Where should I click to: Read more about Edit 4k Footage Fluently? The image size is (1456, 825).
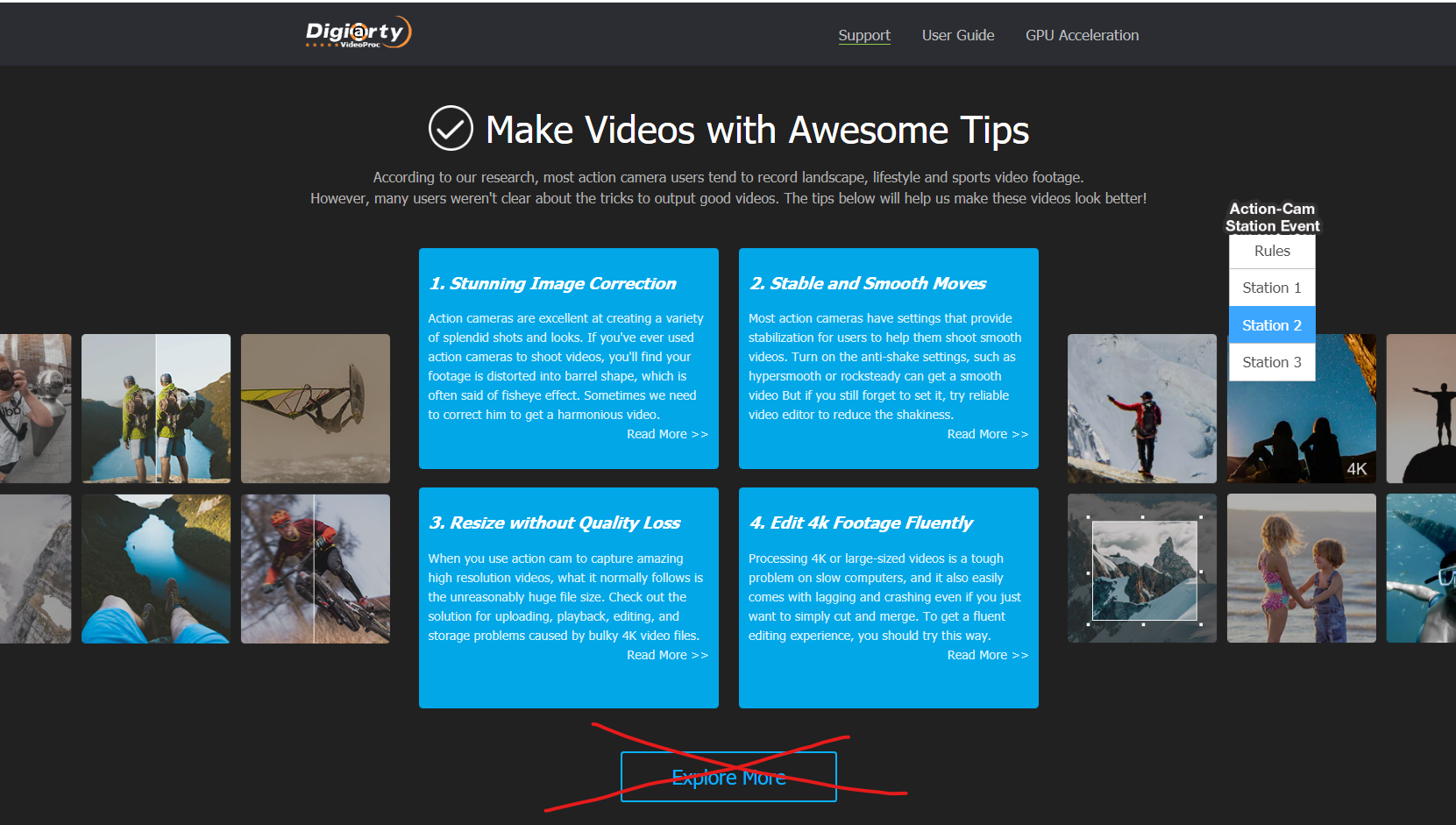987,655
